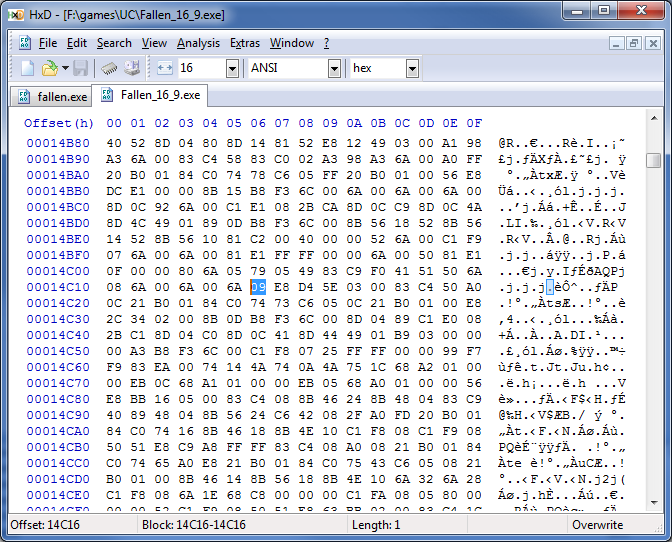This screenshot has width=672, height=542.
Task: Click the 0F column header
Action: (x=474, y=123)
